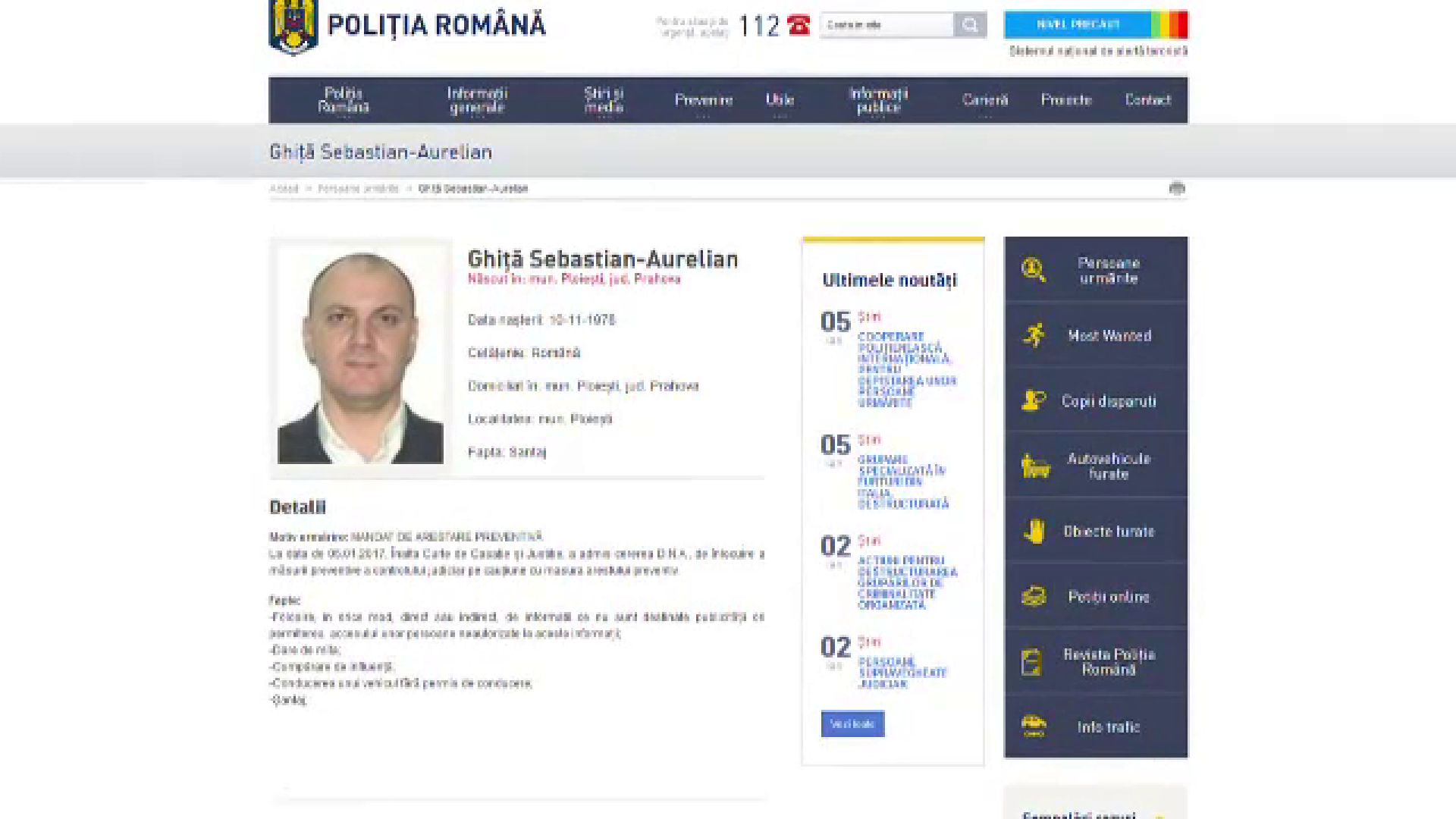Open Info trafic car icon

1036,726
